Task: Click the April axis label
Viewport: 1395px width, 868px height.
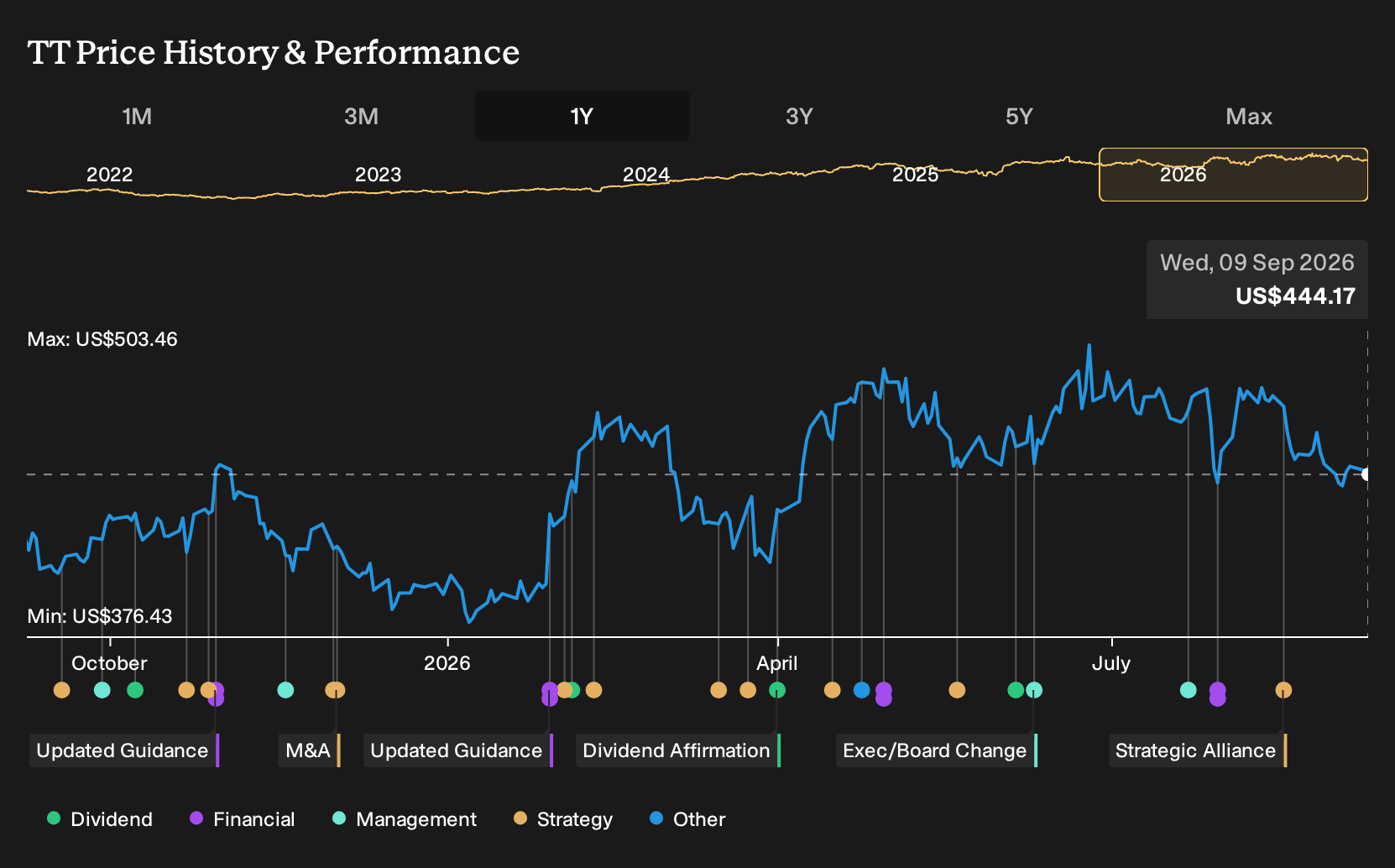Action: 777,663
